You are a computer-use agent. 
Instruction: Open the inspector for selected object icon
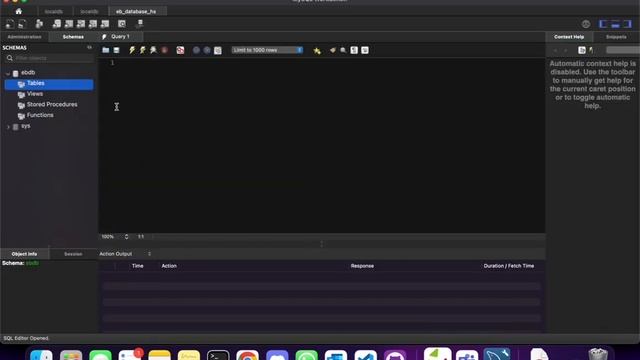tap(39, 24)
